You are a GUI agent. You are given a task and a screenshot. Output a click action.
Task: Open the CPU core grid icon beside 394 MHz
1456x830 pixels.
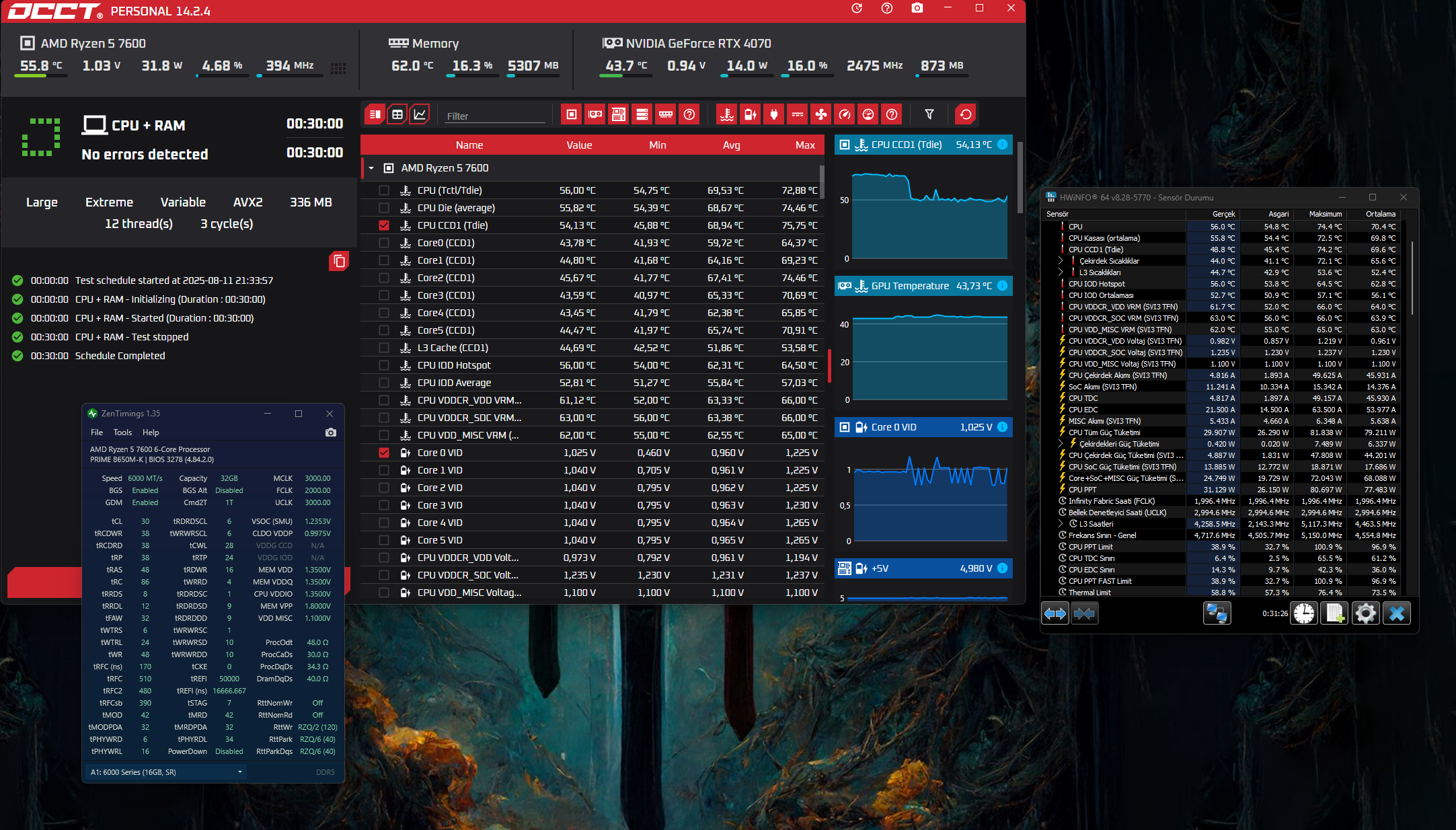[x=338, y=68]
